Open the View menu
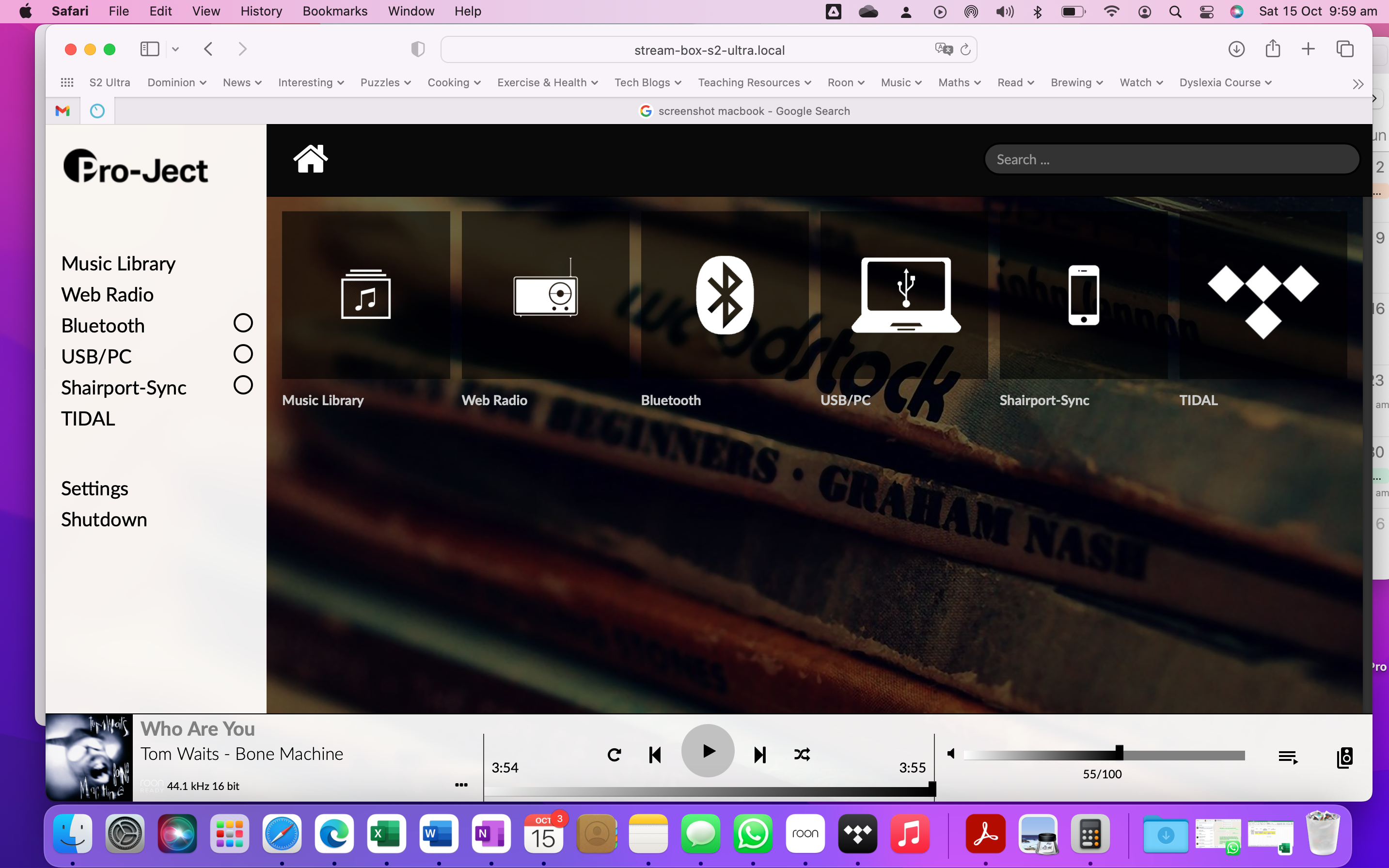 206,12
